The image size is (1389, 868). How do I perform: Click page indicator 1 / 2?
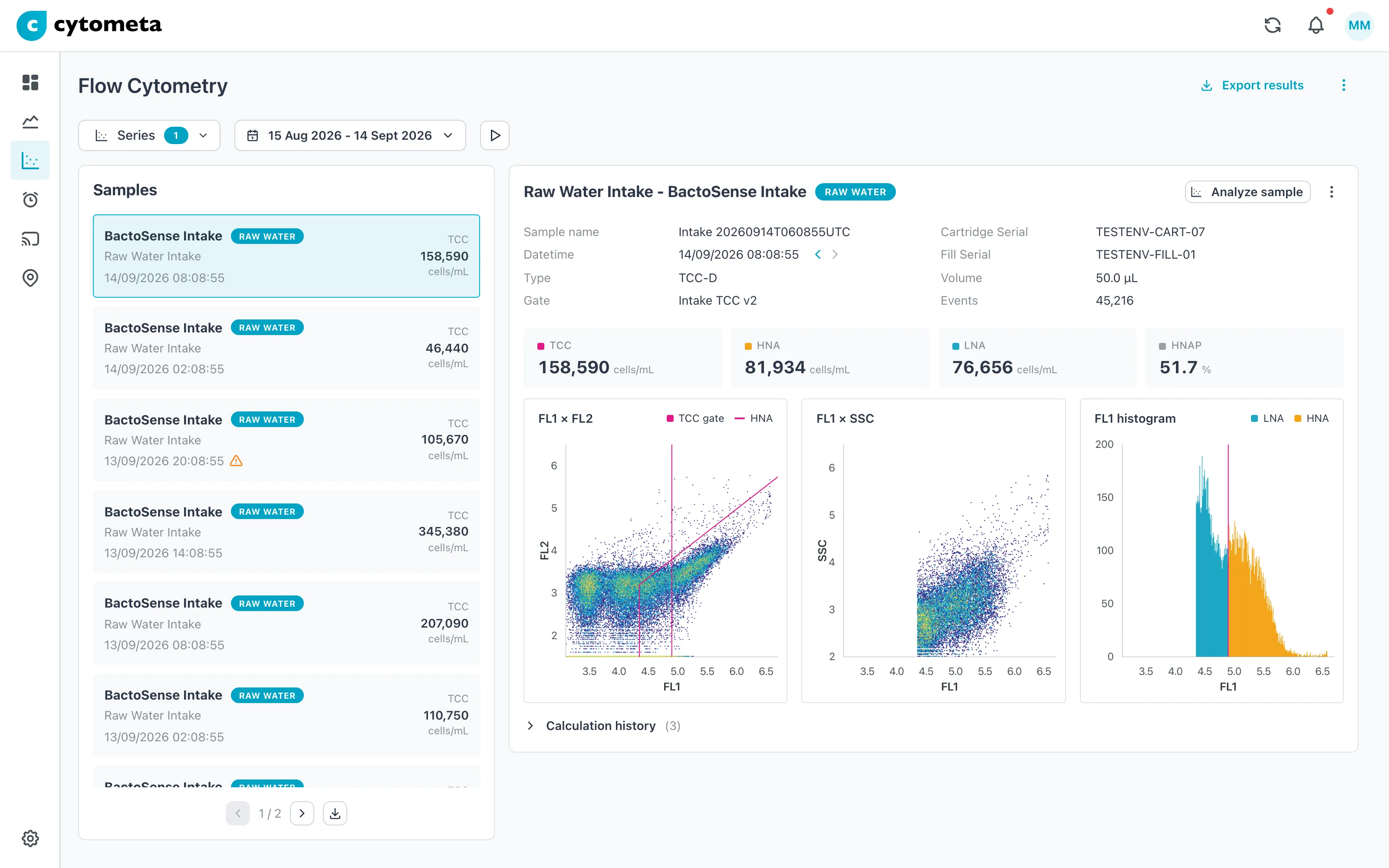coord(270,813)
